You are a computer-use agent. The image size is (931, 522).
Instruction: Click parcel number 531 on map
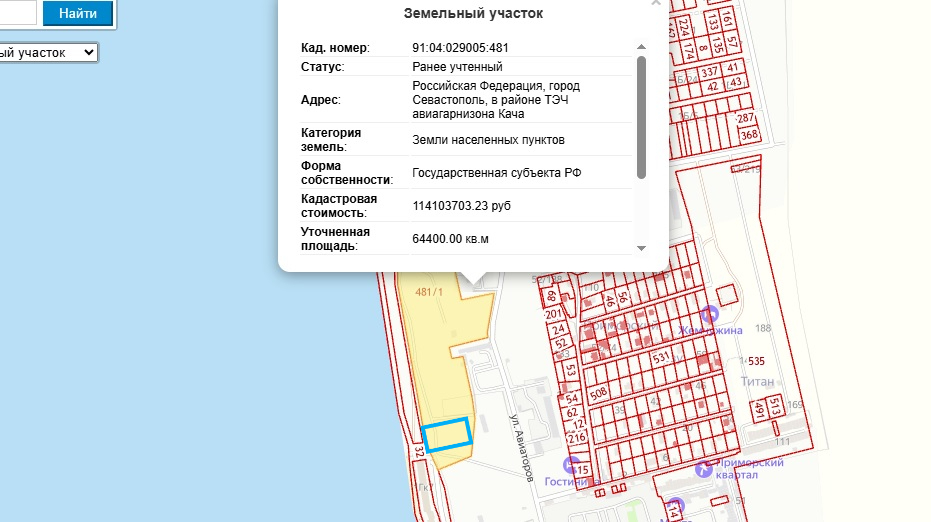coord(660,357)
